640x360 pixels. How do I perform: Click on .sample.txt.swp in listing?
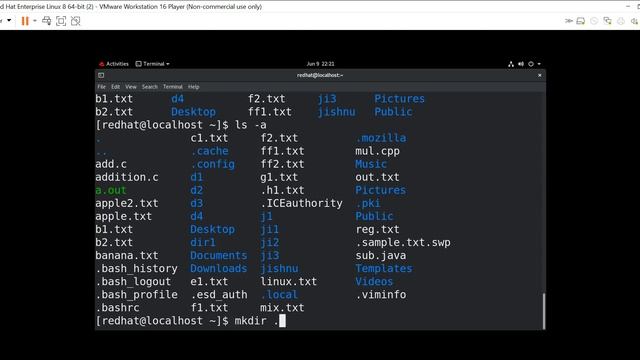click(403, 242)
